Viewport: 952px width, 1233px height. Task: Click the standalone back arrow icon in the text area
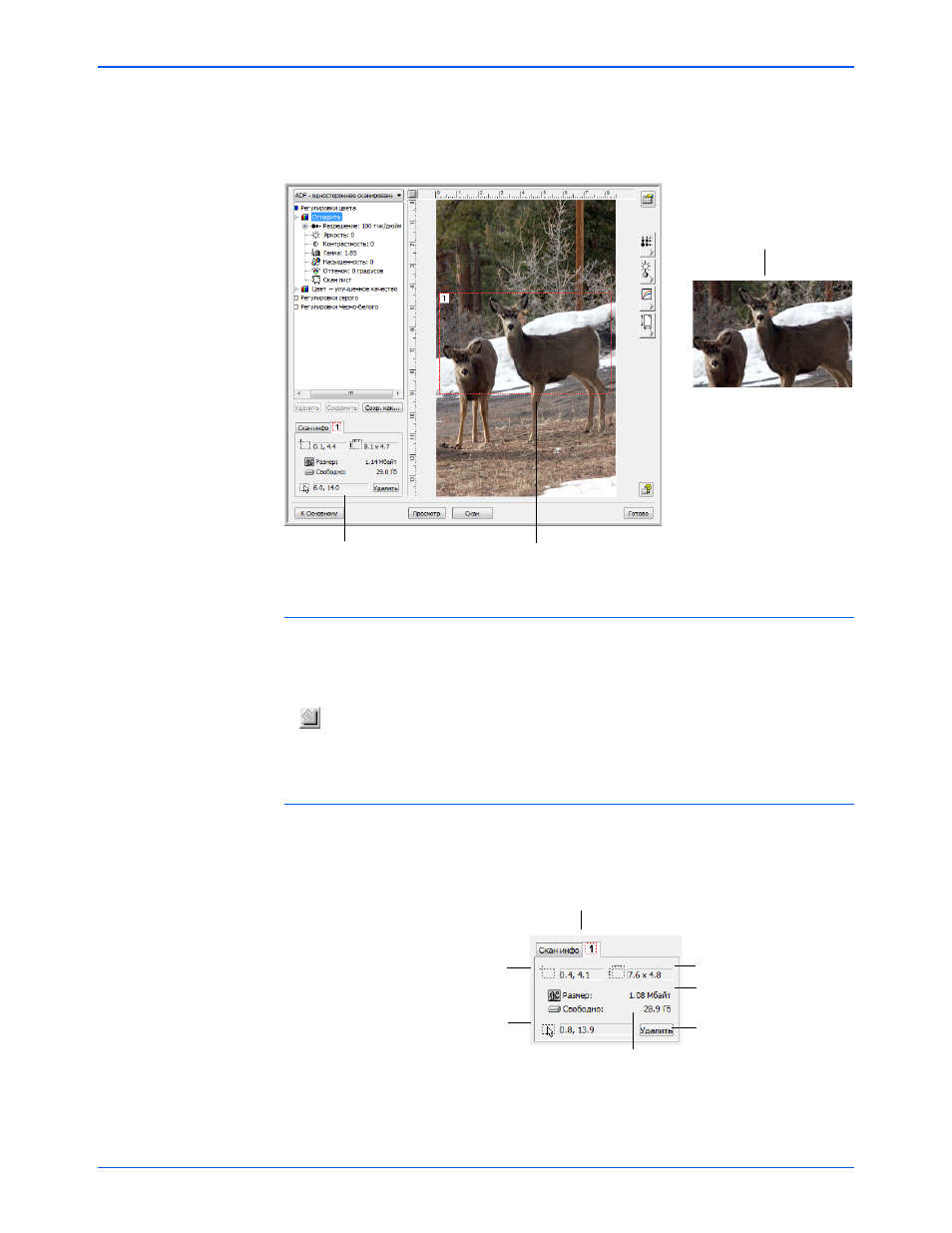(310, 717)
